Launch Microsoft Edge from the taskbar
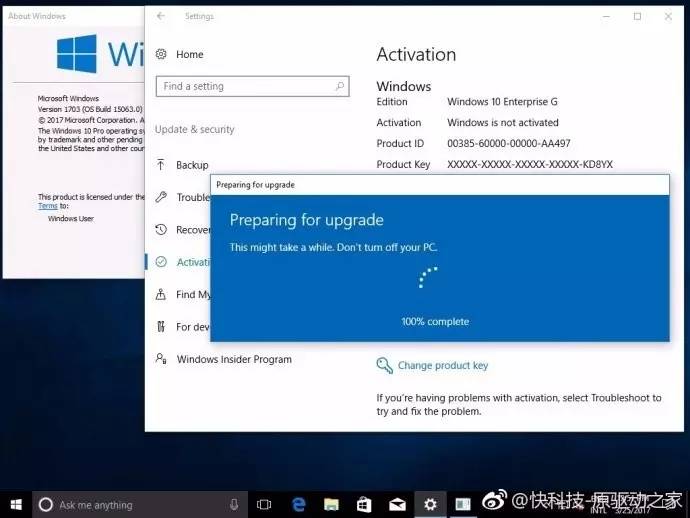The width and height of the screenshot is (690, 518). [298, 505]
